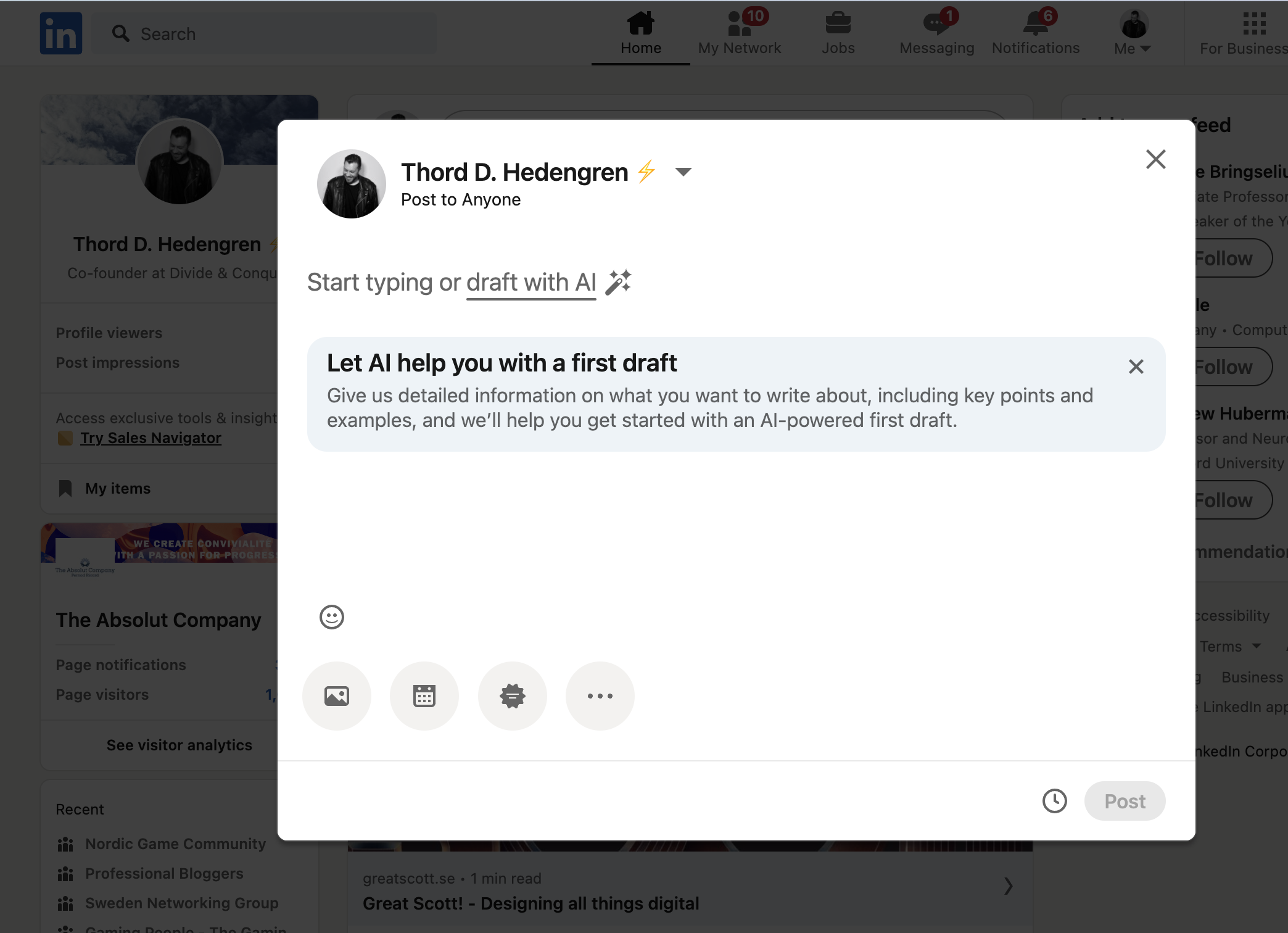Open Try Sales Navigator

[151, 437]
